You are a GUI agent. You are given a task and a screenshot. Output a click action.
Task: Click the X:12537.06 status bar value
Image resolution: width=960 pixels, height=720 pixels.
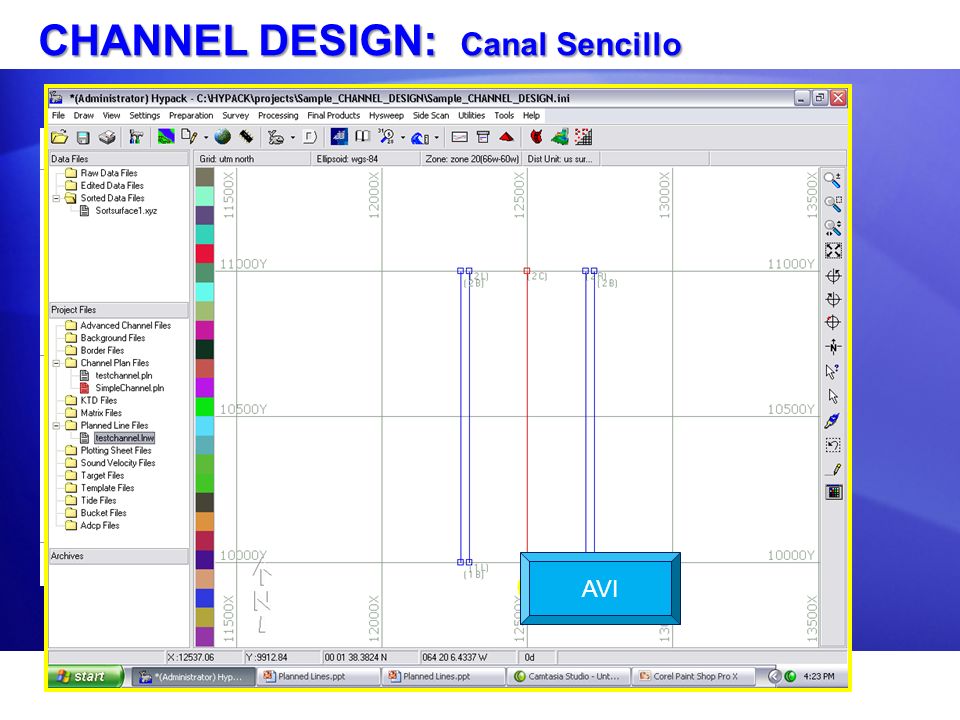point(190,657)
